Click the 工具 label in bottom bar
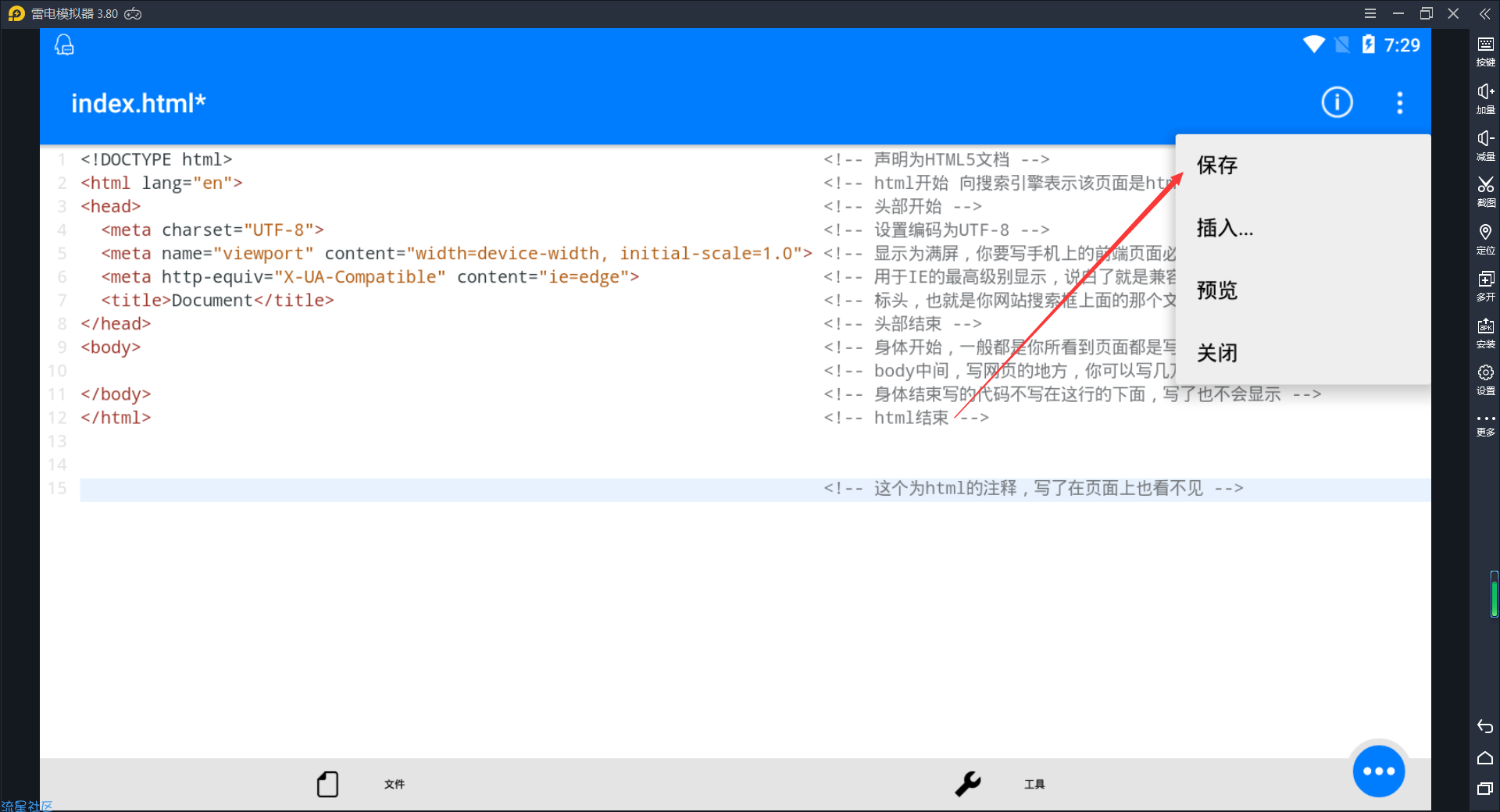Screen dimensions: 1500x812 1034,784
